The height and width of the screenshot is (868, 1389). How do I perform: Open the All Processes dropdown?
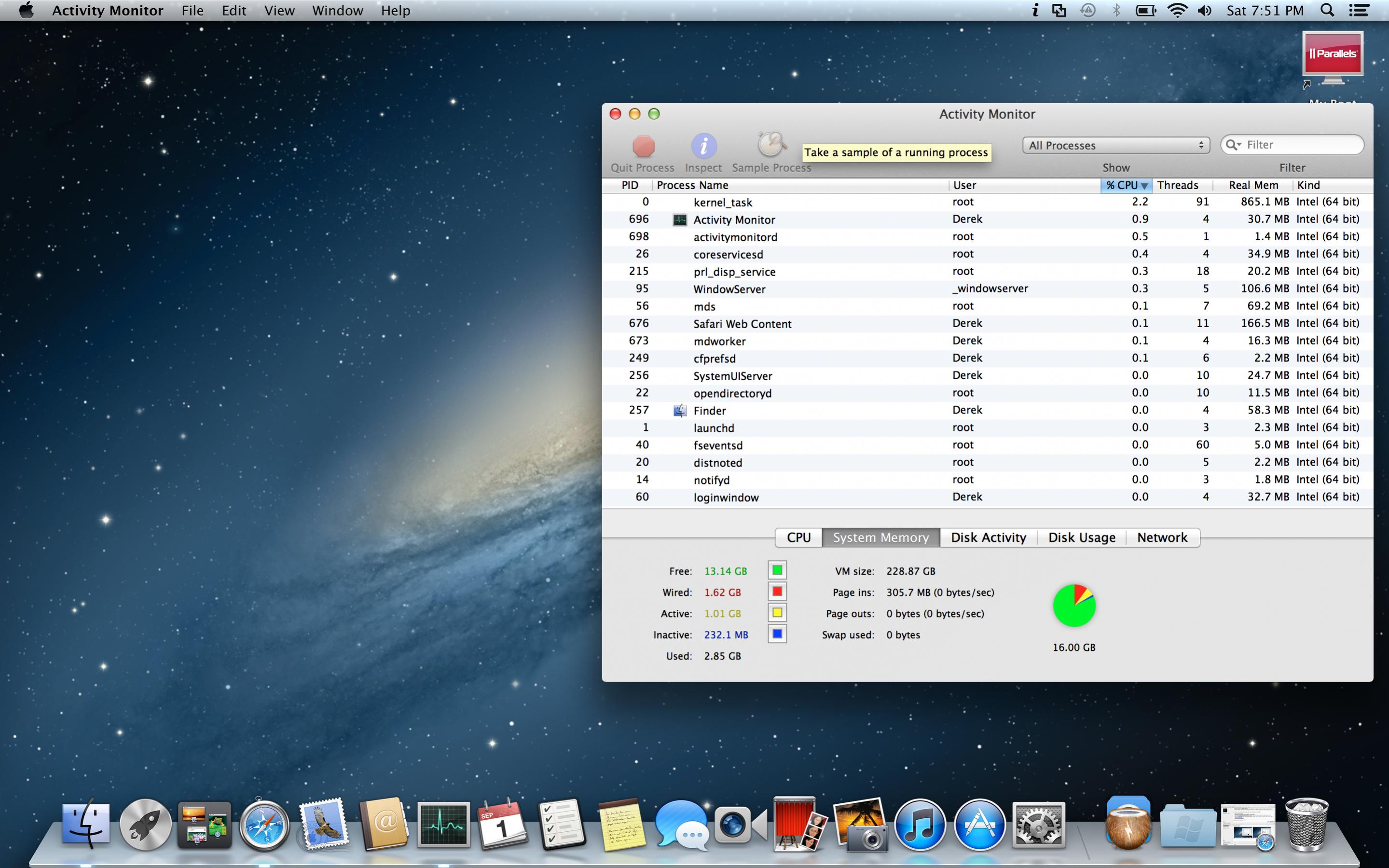tap(1116, 145)
